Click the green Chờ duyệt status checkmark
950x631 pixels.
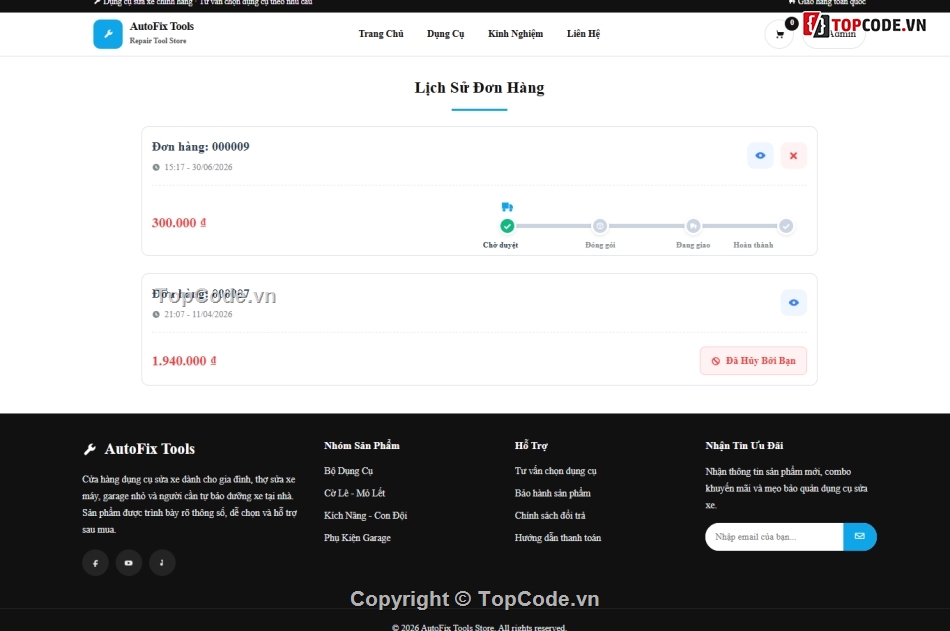pos(507,226)
